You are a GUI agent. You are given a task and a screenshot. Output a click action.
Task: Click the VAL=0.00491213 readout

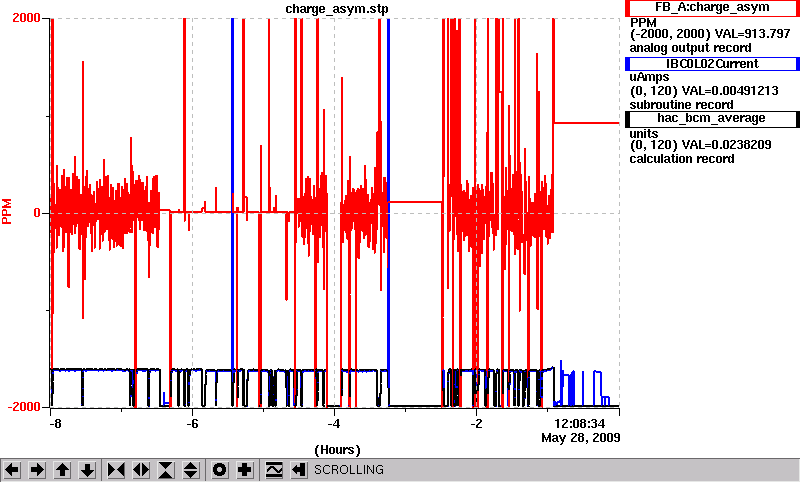pyautogui.click(x=730, y=91)
